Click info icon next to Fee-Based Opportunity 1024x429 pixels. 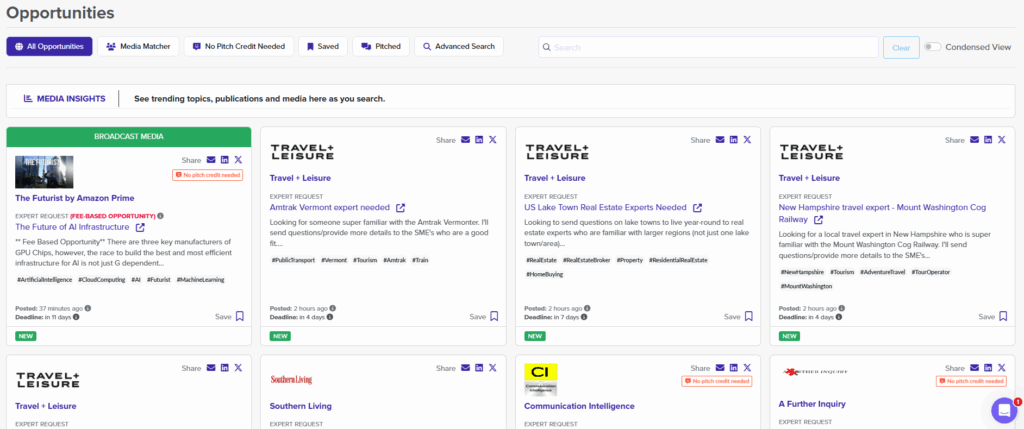pyautogui.click(x=160, y=215)
